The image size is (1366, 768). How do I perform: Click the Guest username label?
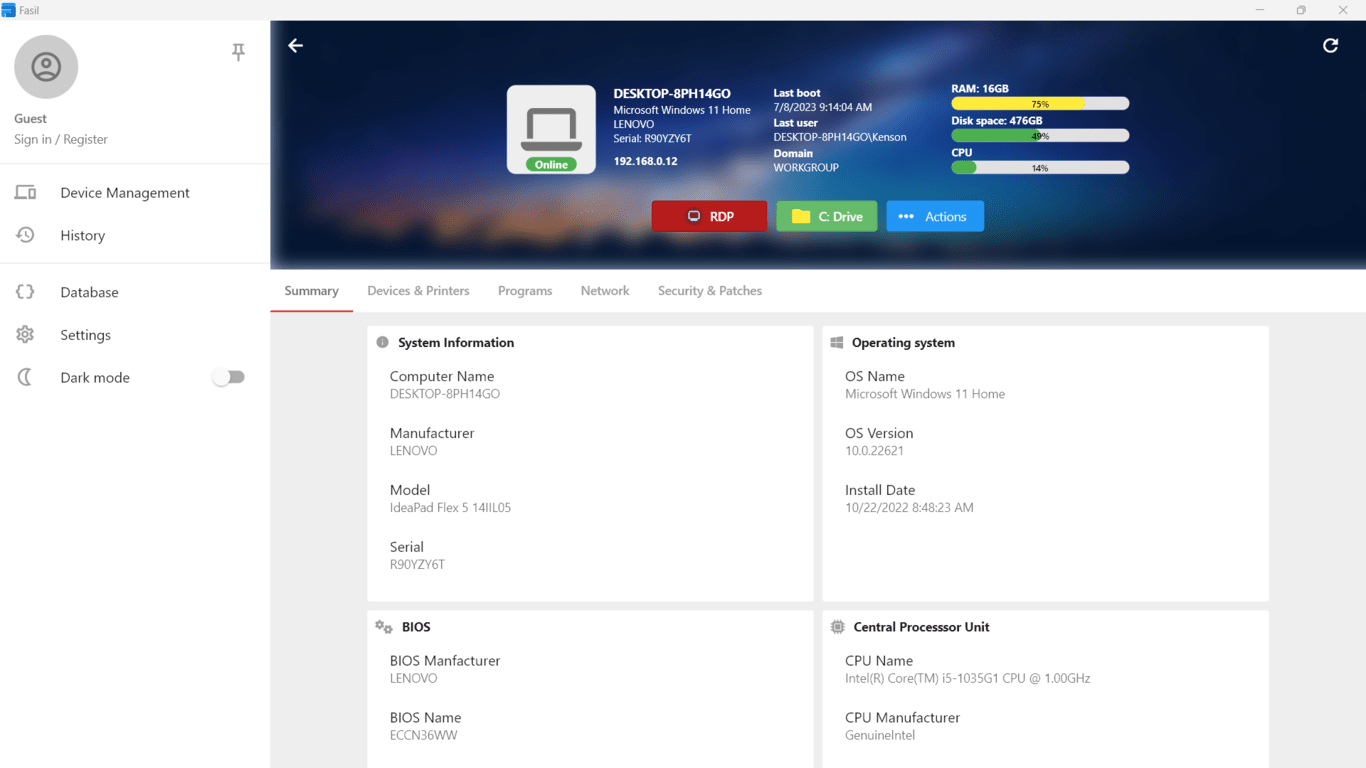30,118
